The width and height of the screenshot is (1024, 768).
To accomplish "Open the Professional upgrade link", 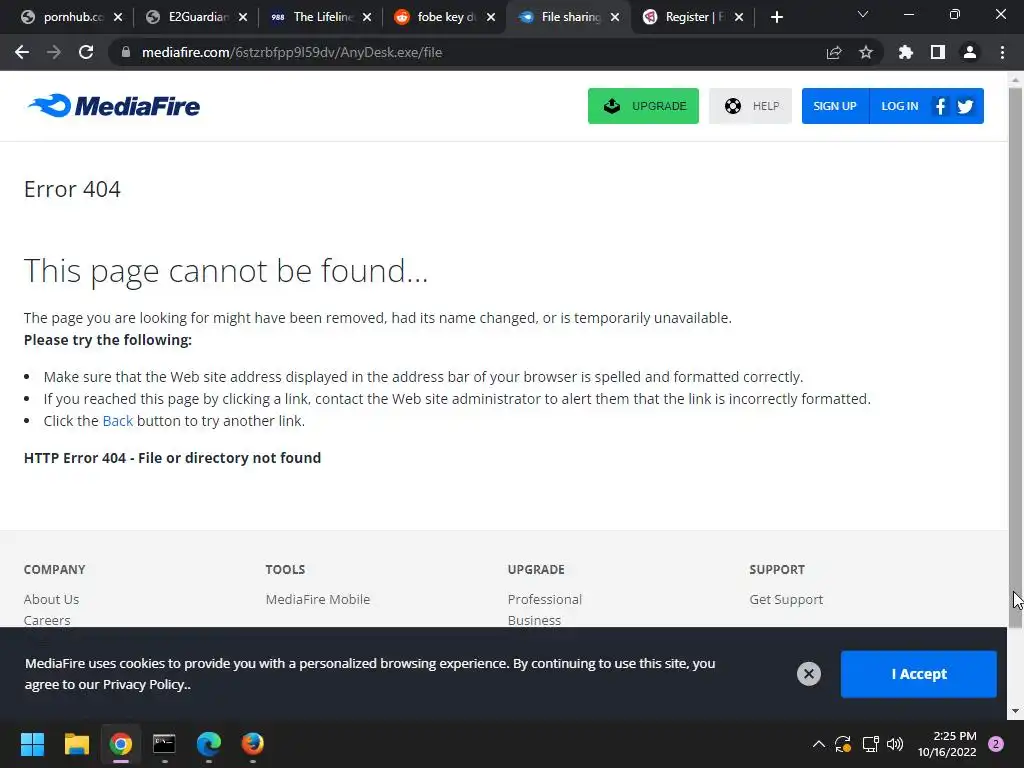I will [x=545, y=599].
